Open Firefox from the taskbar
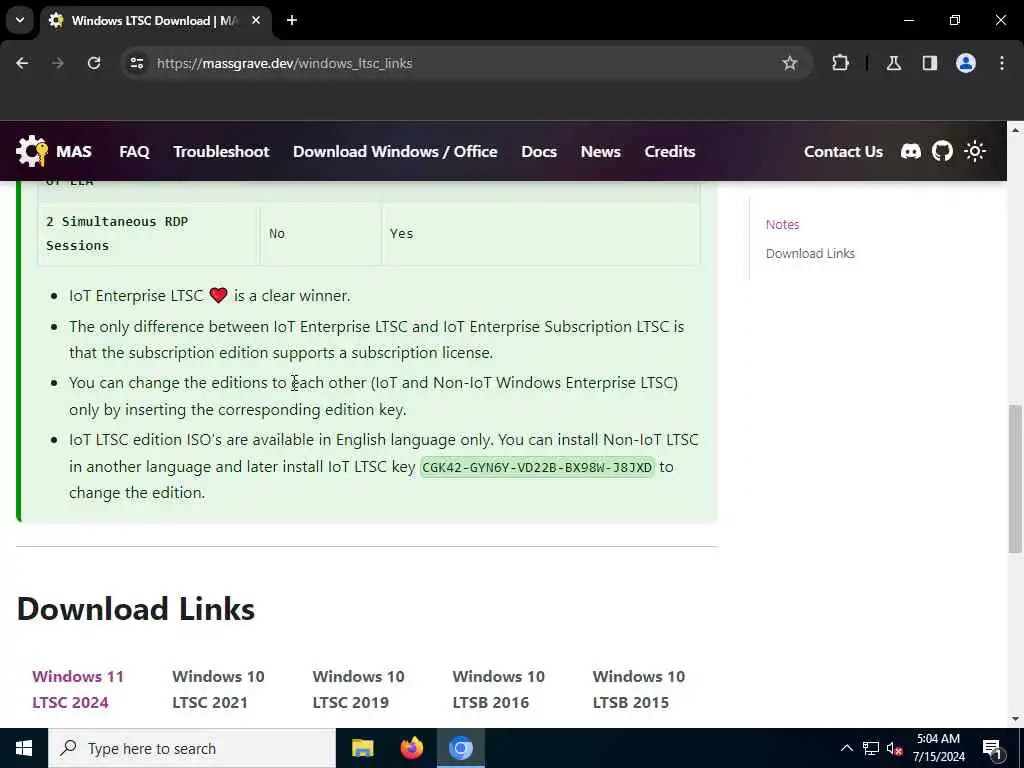Image resolution: width=1024 pixels, height=768 pixels. [x=411, y=748]
